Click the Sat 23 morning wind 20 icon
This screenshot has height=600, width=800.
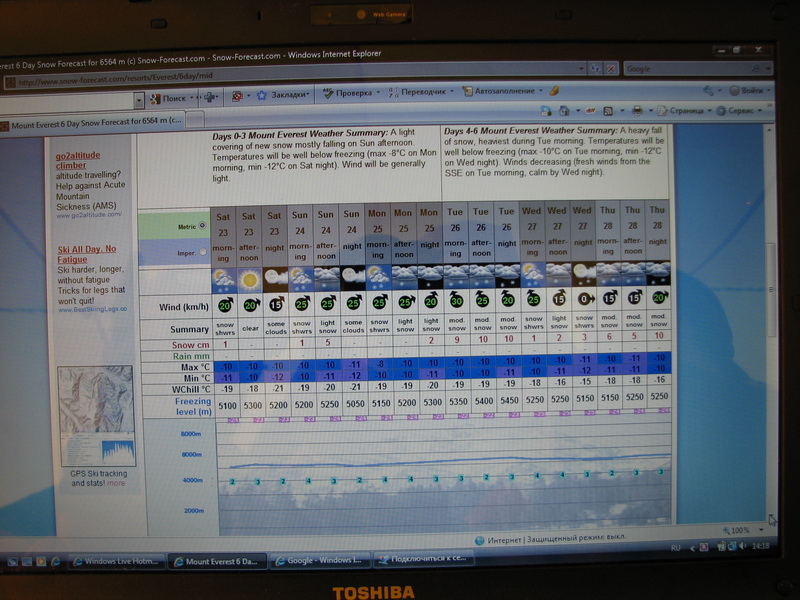click(x=225, y=306)
